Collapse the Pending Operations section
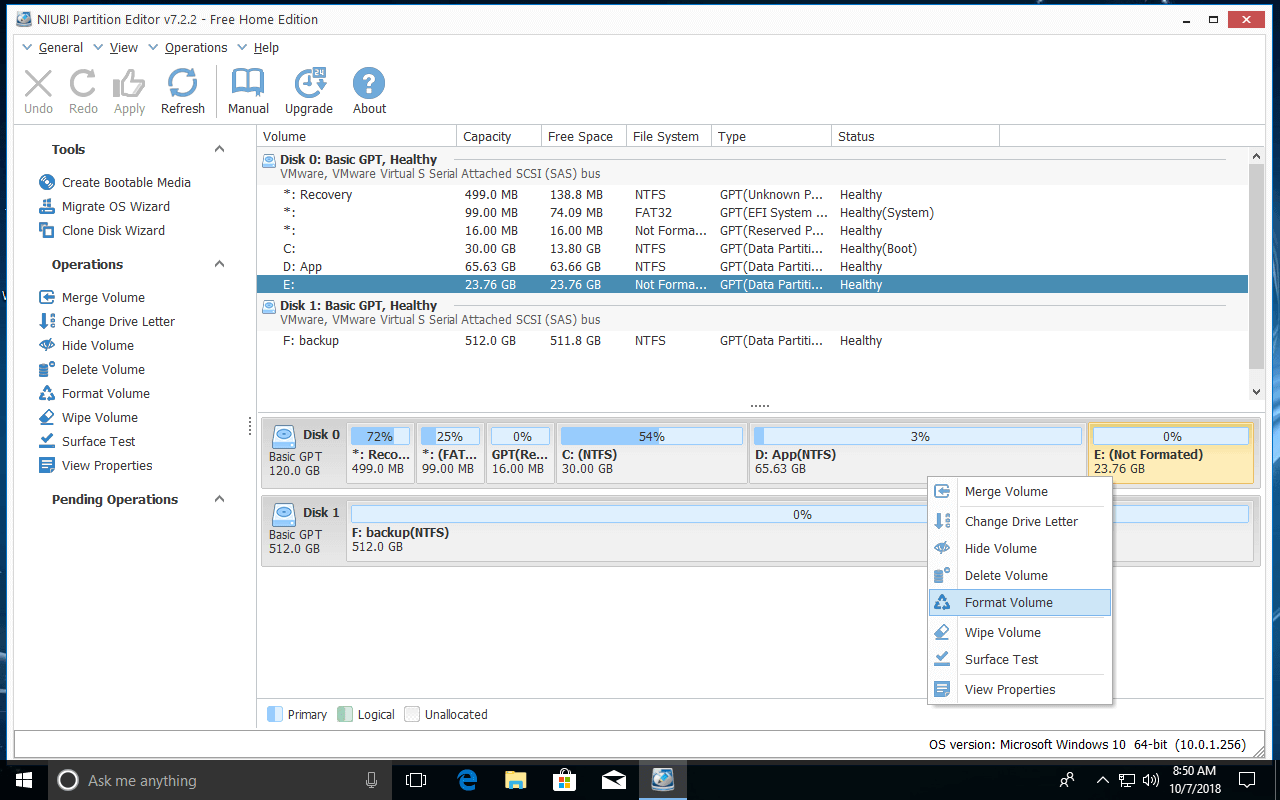 pos(219,499)
